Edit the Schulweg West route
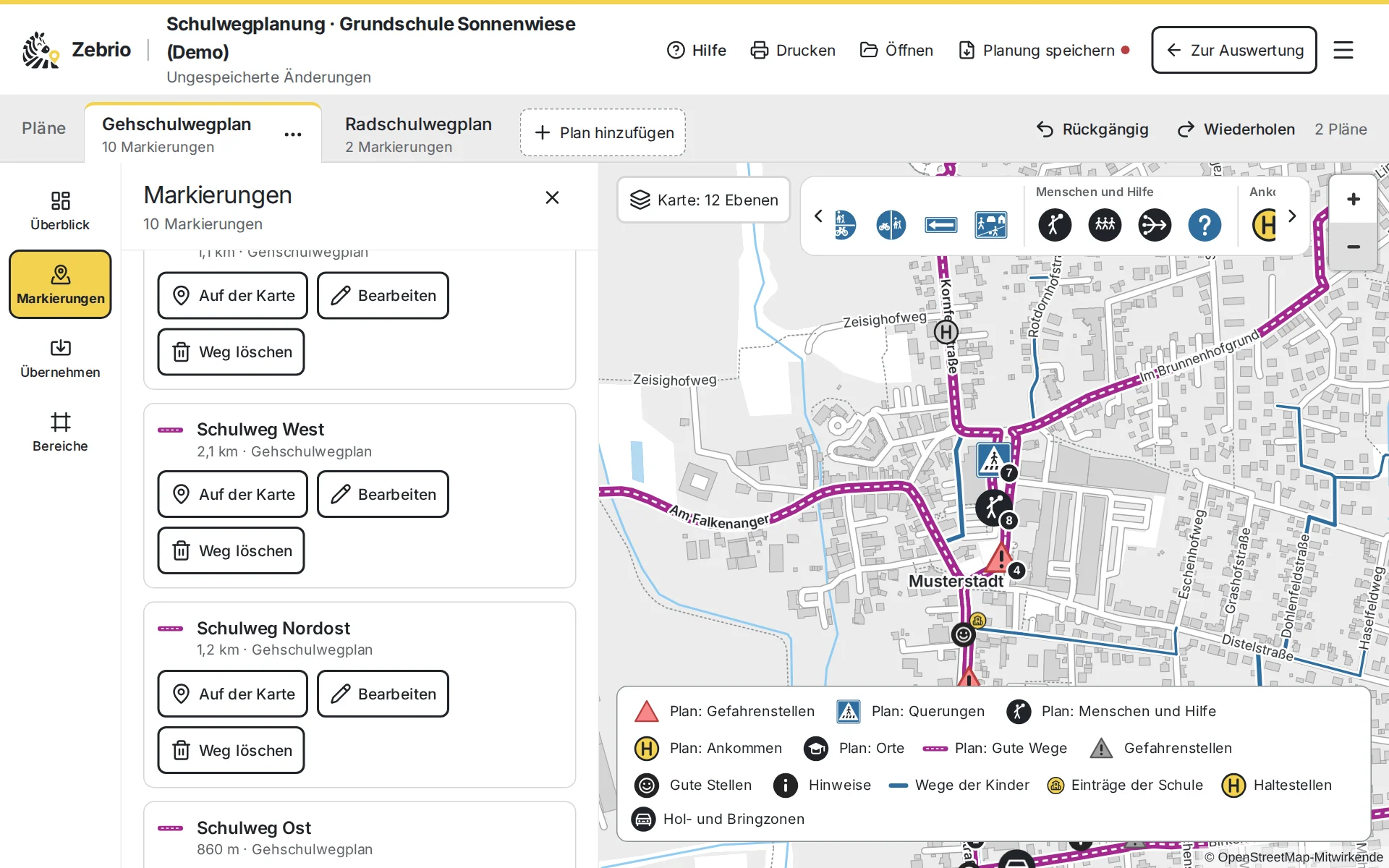The height and width of the screenshot is (868, 1389). pos(383,494)
